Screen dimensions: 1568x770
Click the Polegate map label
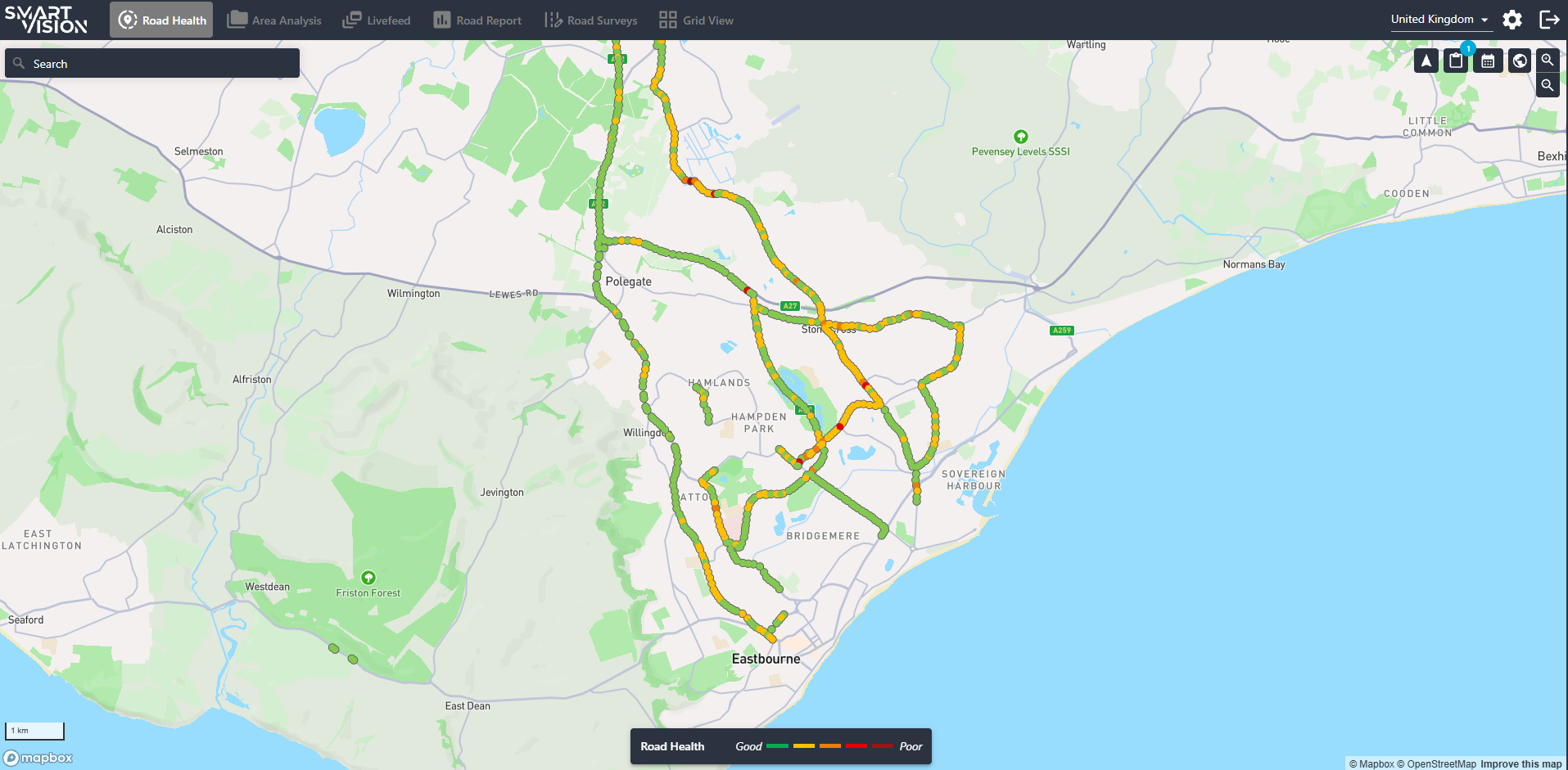click(x=628, y=281)
